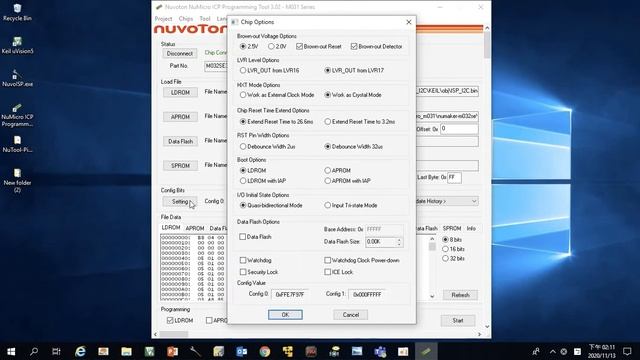Launch Internet Explorer from taskbar
This screenshot has width=640, height=360.
(x=80, y=351)
